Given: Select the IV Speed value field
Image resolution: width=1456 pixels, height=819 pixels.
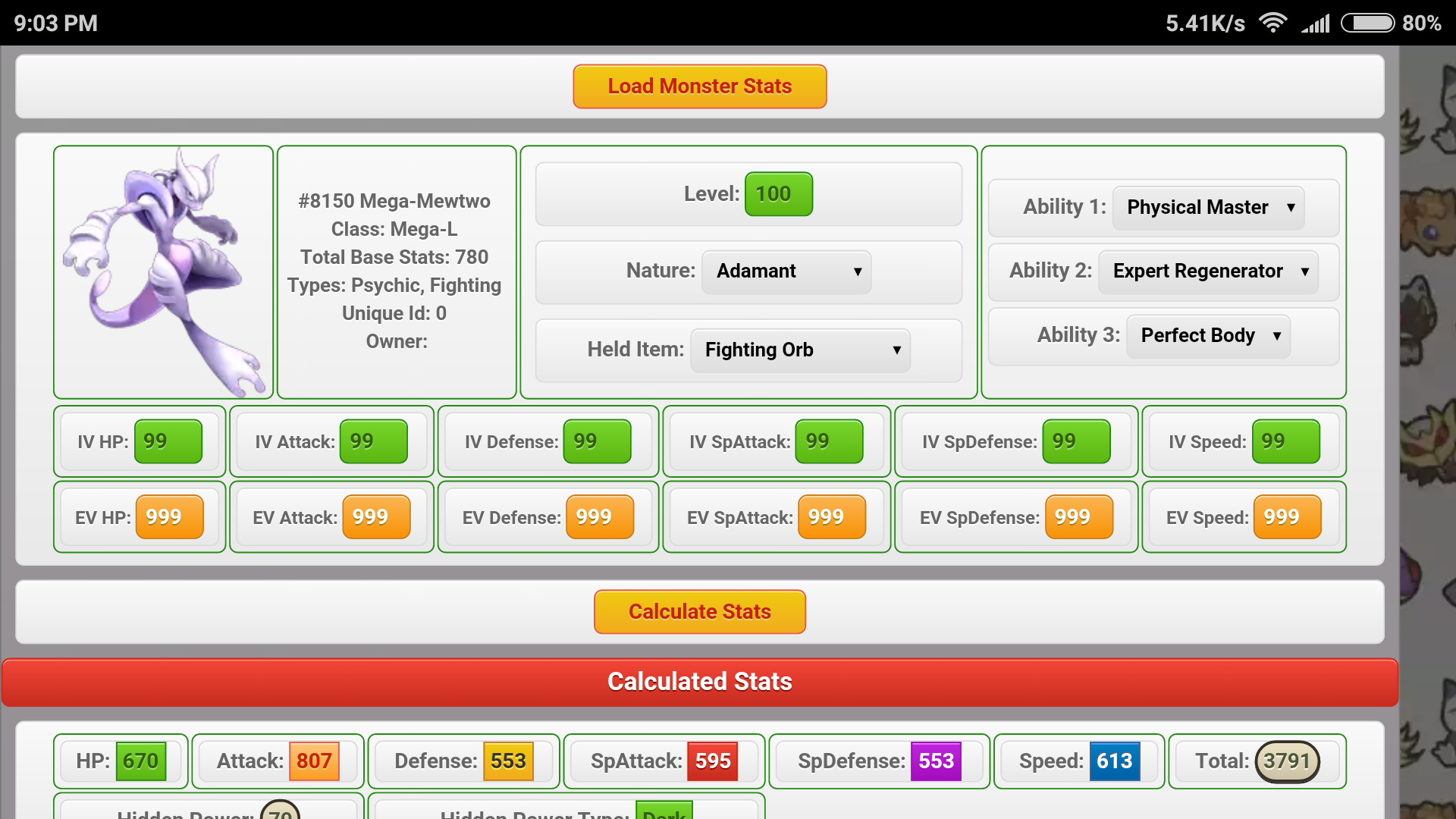Looking at the screenshot, I should coord(1285,441).
